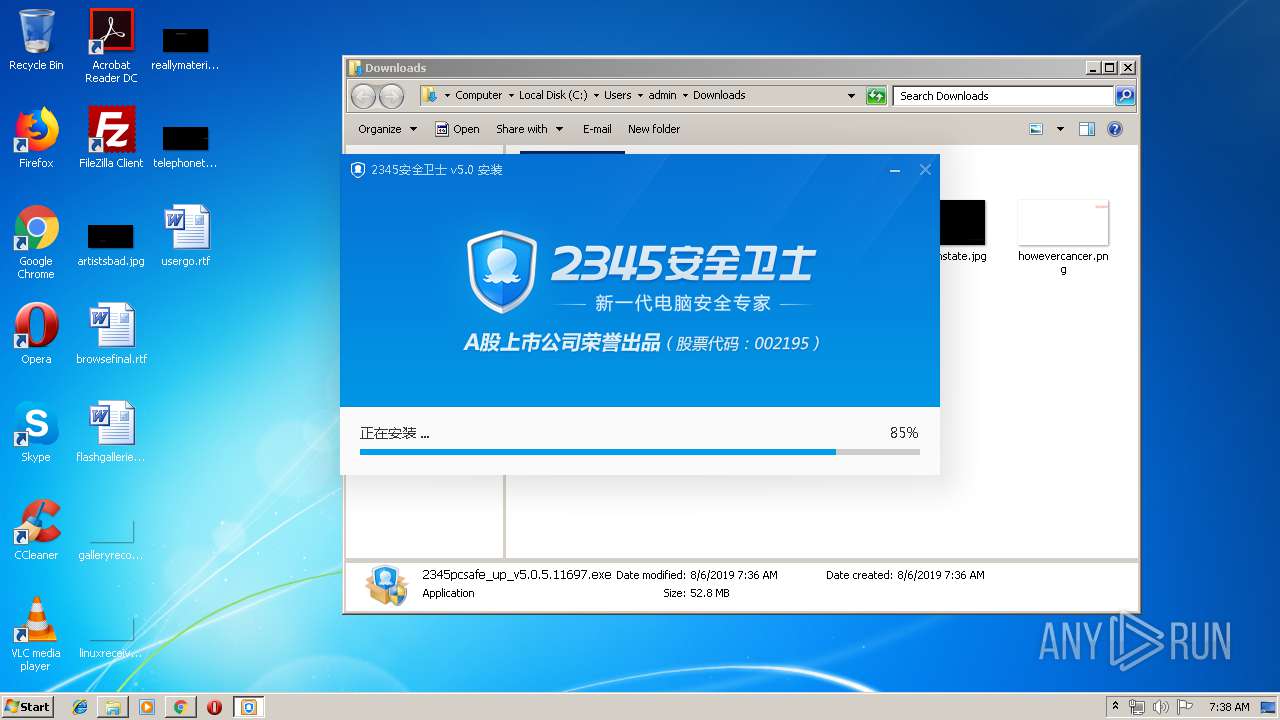Select the telephonet file on desktop
Viewport: 1280px width, 720px height.
tap(185, 148)
